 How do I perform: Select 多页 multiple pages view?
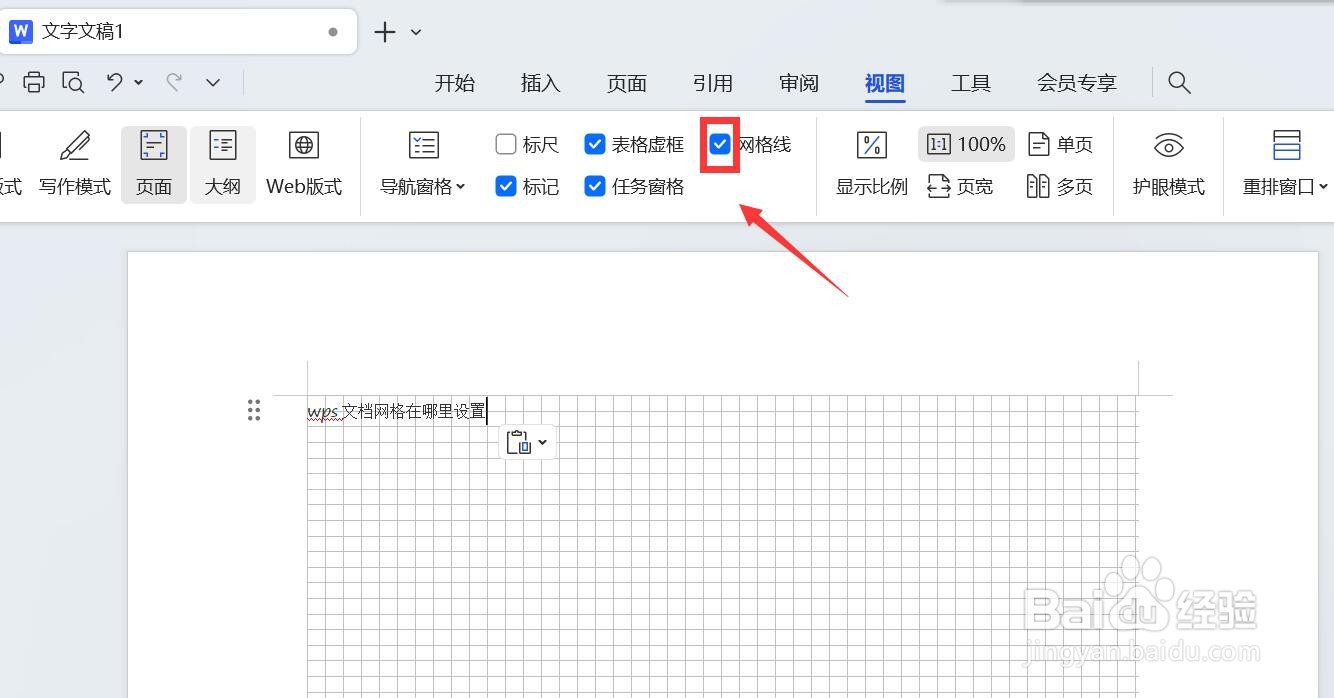(1060, 186)
